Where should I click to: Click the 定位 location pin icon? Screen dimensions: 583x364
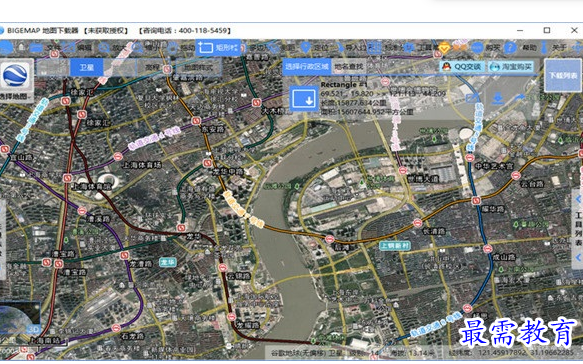[x=305, y=48]
